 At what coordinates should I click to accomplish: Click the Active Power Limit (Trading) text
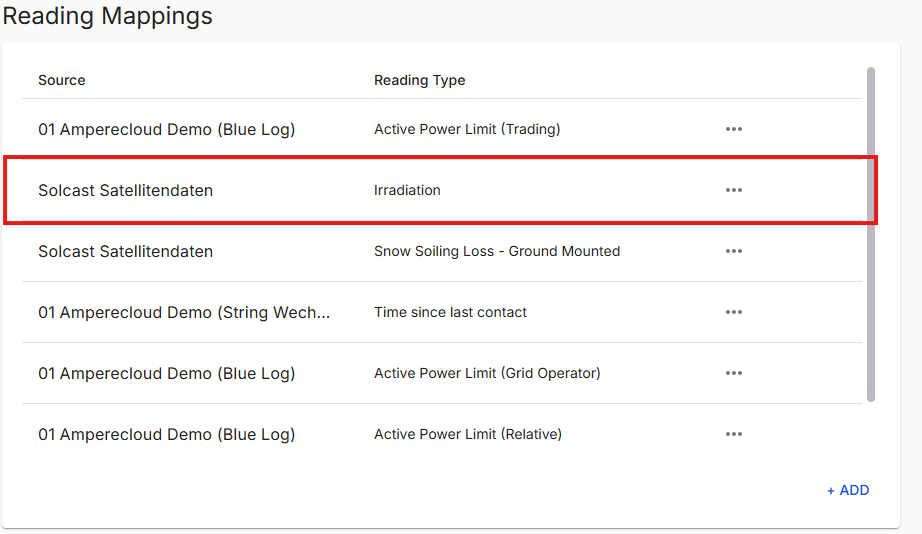tap(467, 129)
